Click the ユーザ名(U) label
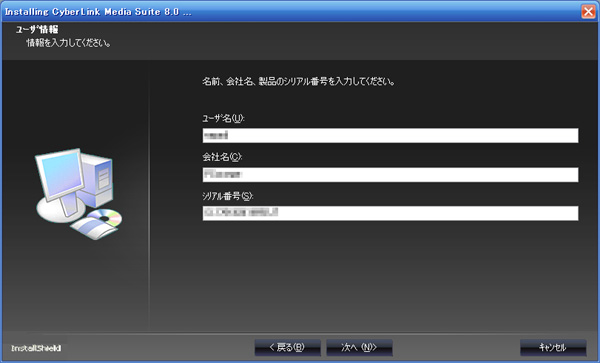The image size is (600, 363). click(x=223, y=118)
